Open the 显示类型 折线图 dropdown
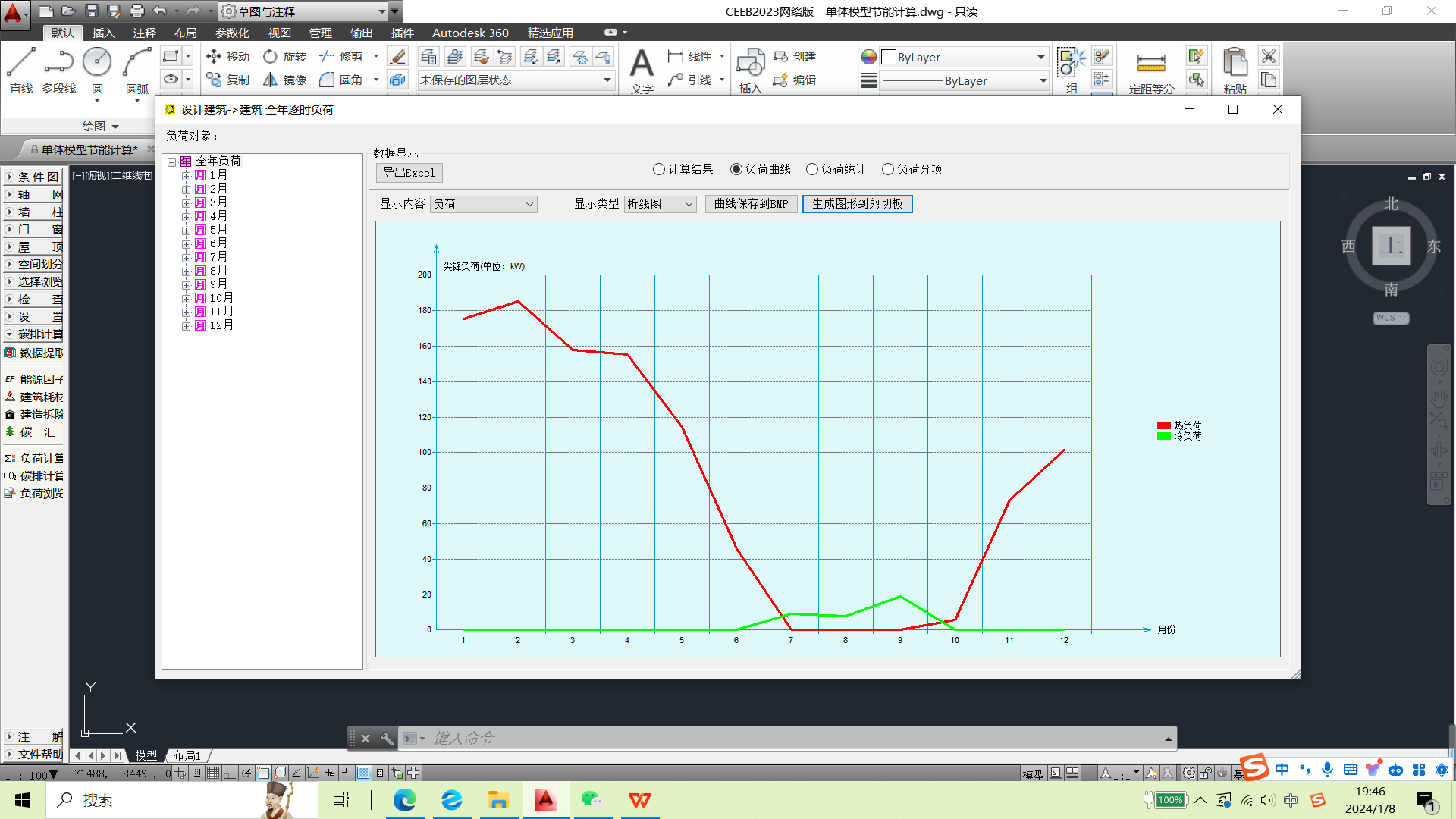1456x819 pixels. pyautogui.click(x=660, y=204)
